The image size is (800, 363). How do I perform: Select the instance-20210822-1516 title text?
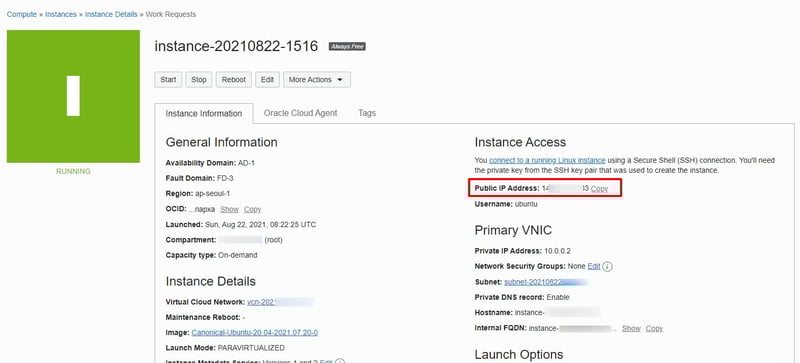click(236, 46)
